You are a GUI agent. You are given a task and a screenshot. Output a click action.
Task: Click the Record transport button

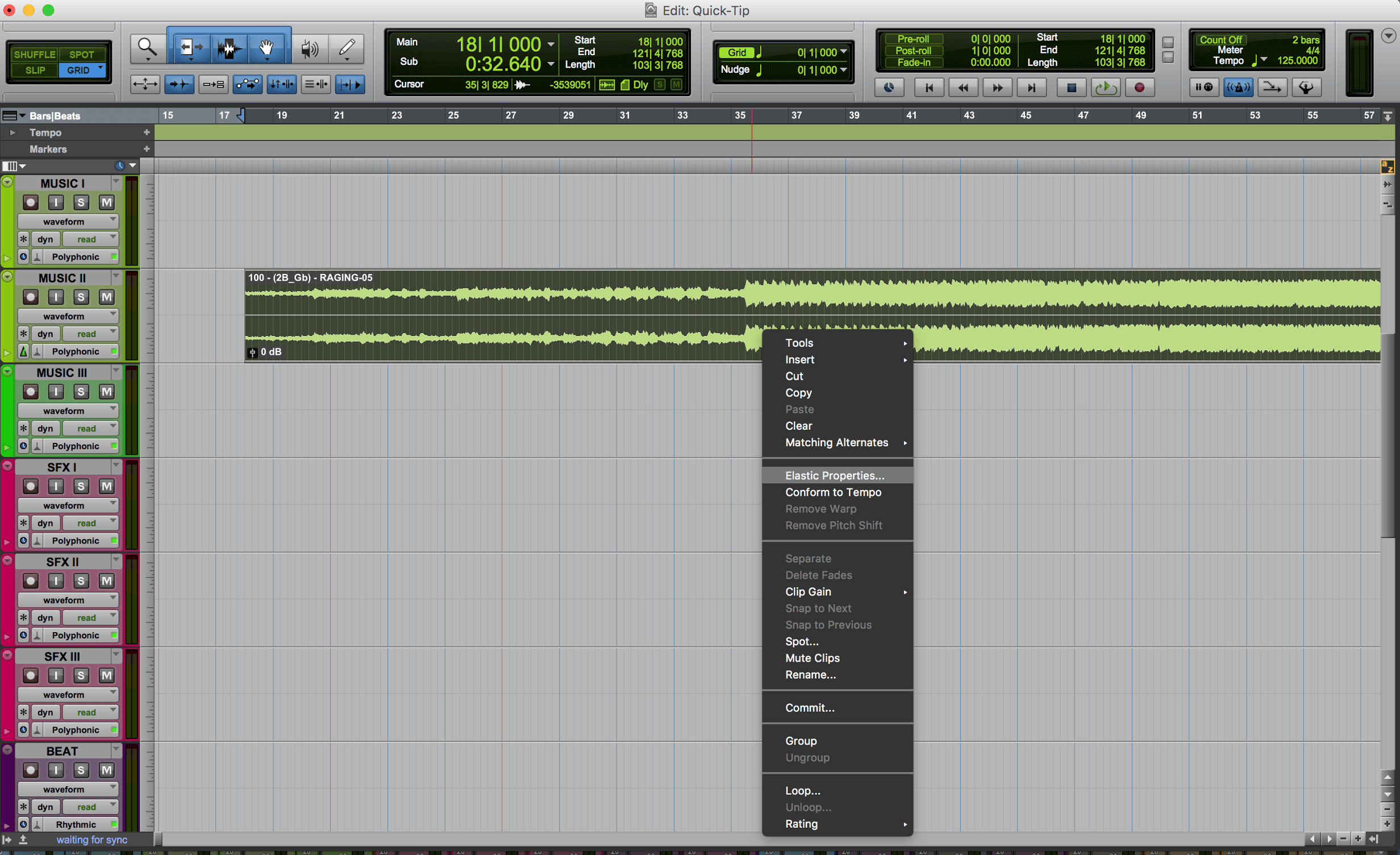[1139, 87]
